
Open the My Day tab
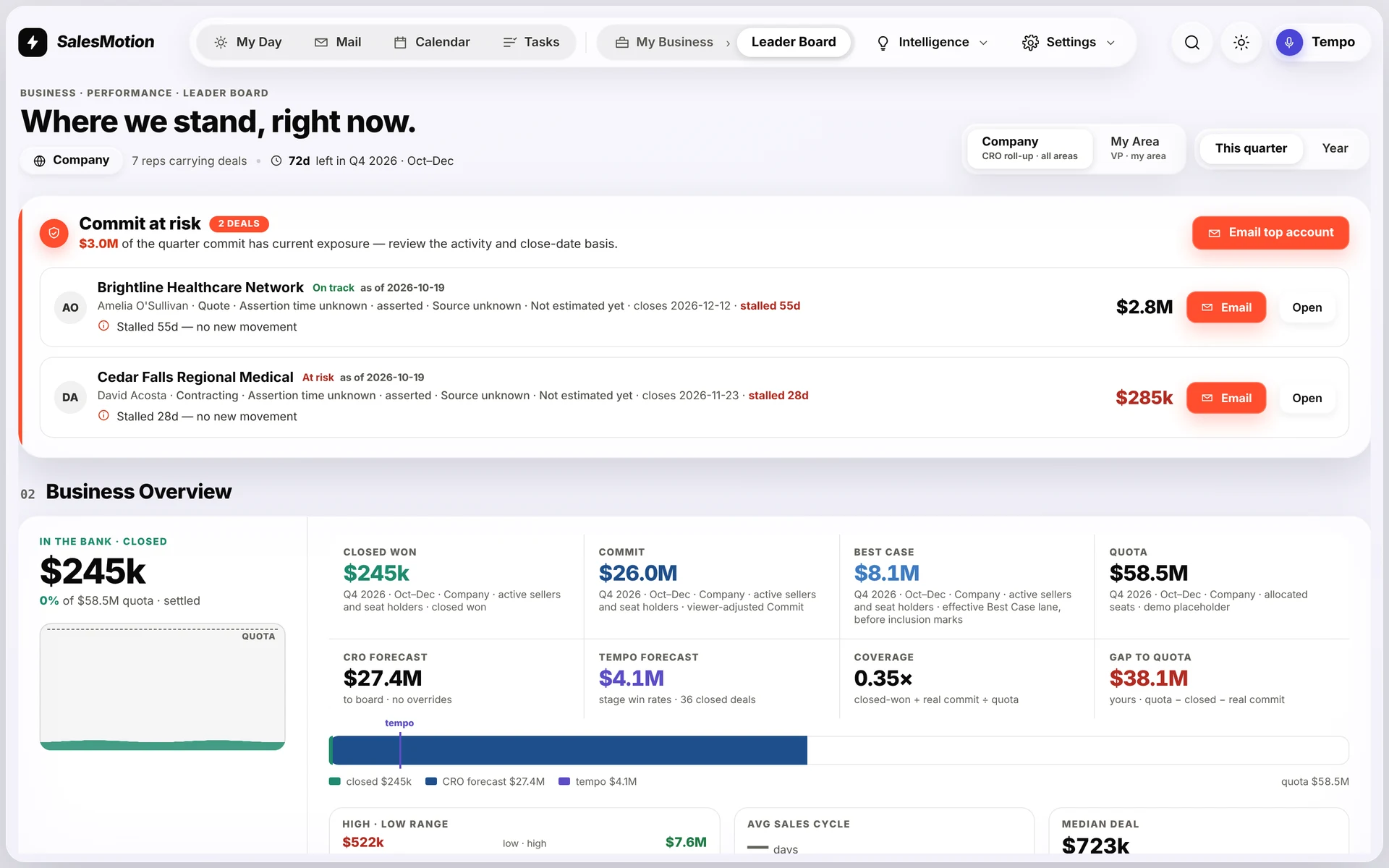pyautogui.click(x=247, y=42)
